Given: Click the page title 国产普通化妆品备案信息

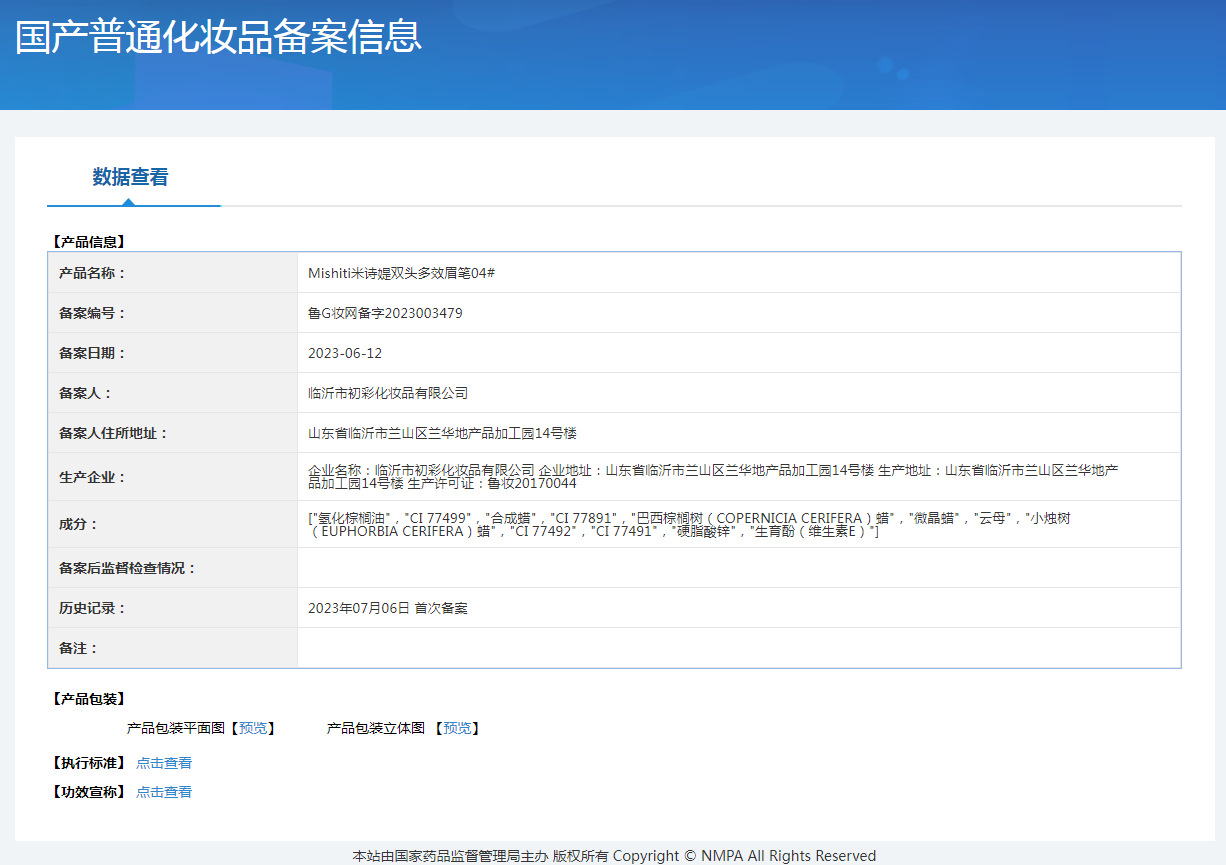Looking at the screenshot, I should (x=218, y=35).
